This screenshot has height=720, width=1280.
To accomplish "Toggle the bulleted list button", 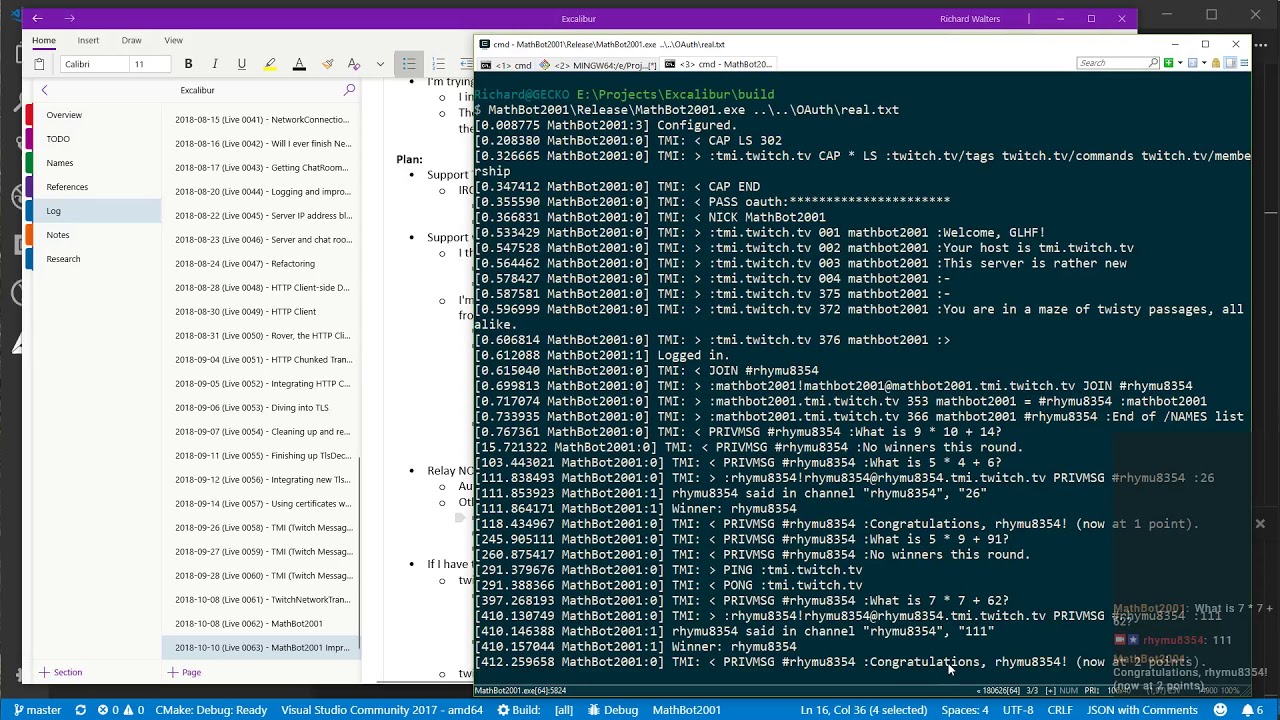I will pos(409,64).
